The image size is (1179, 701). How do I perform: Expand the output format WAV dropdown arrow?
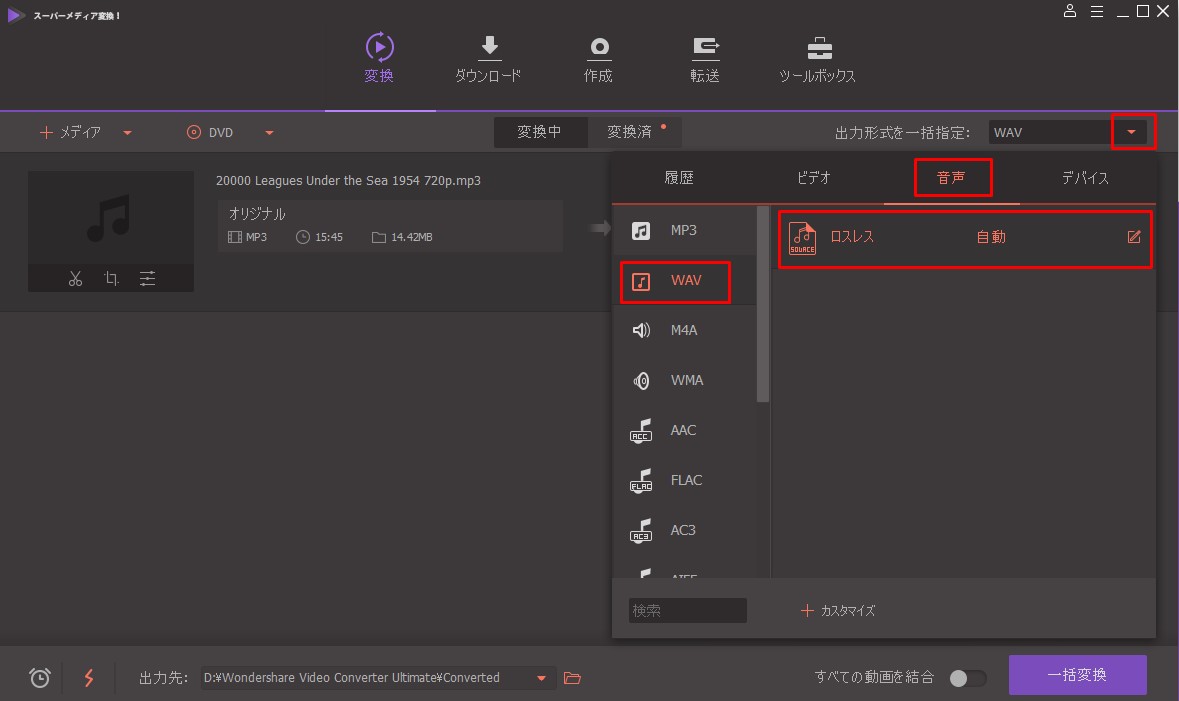point(1131,132)
